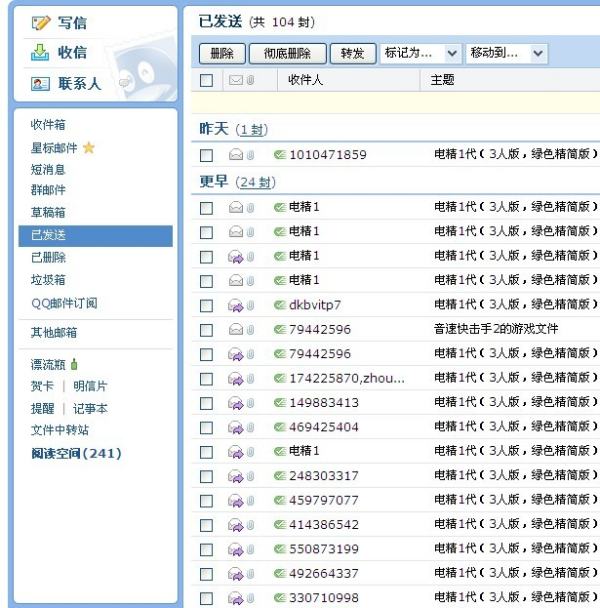Click the 转发 button
The width and height of the screenshot is (600, 608).
[x=352, y=53]
